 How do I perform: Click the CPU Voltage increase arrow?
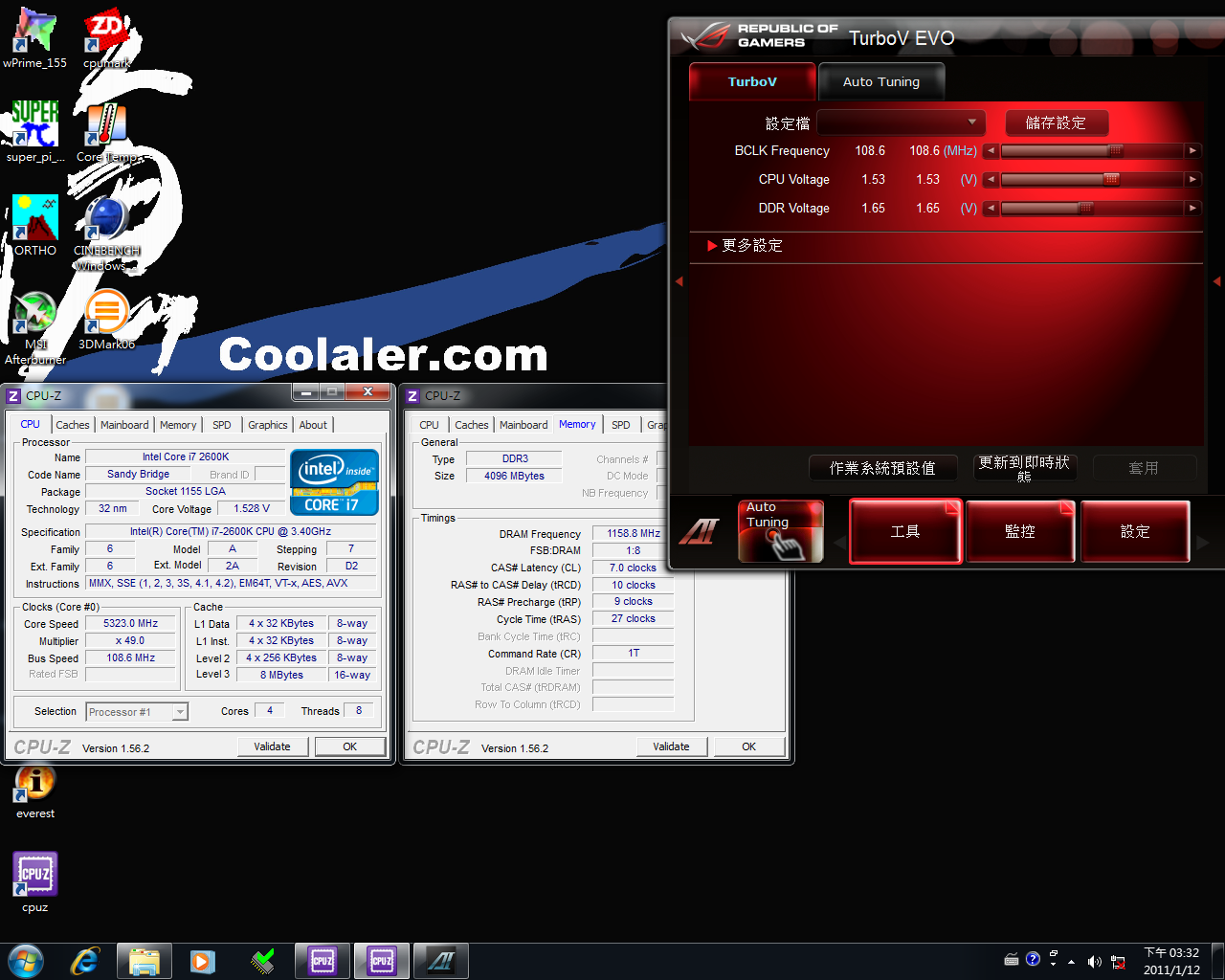(x=1192, y=180)
